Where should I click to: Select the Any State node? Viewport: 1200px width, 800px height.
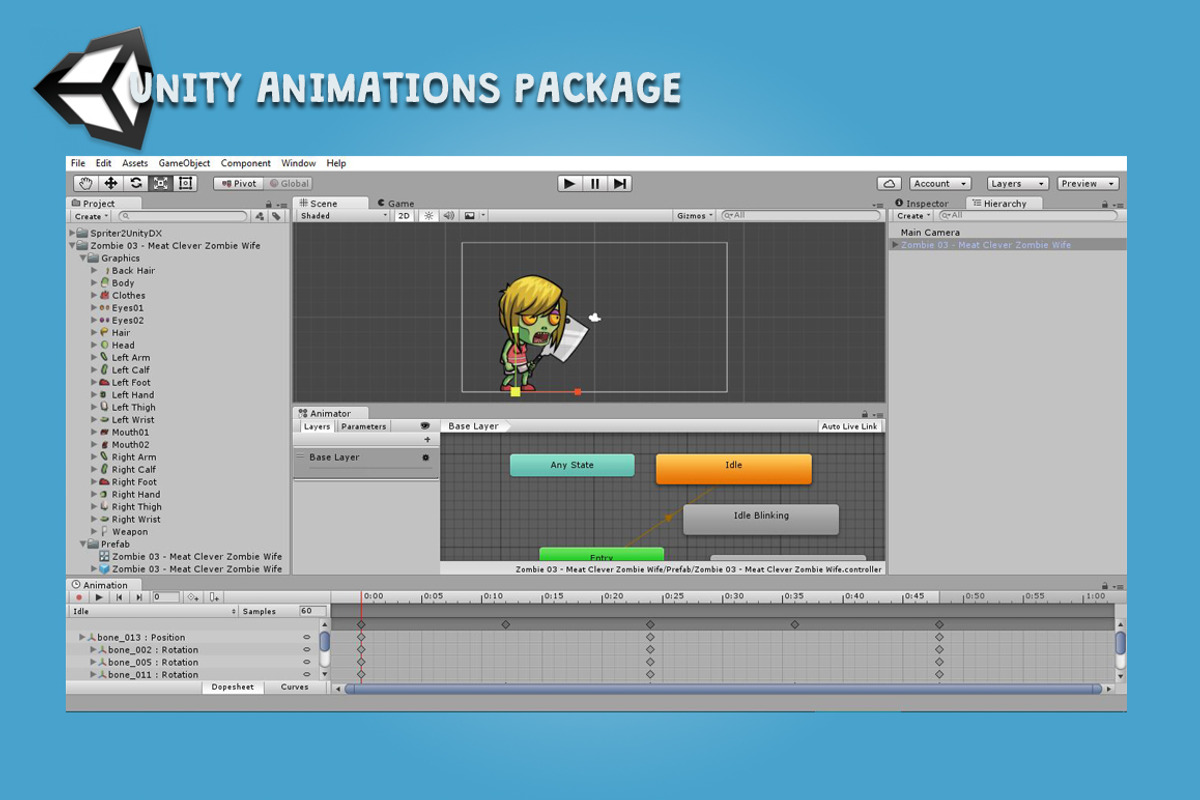[572, 465]
